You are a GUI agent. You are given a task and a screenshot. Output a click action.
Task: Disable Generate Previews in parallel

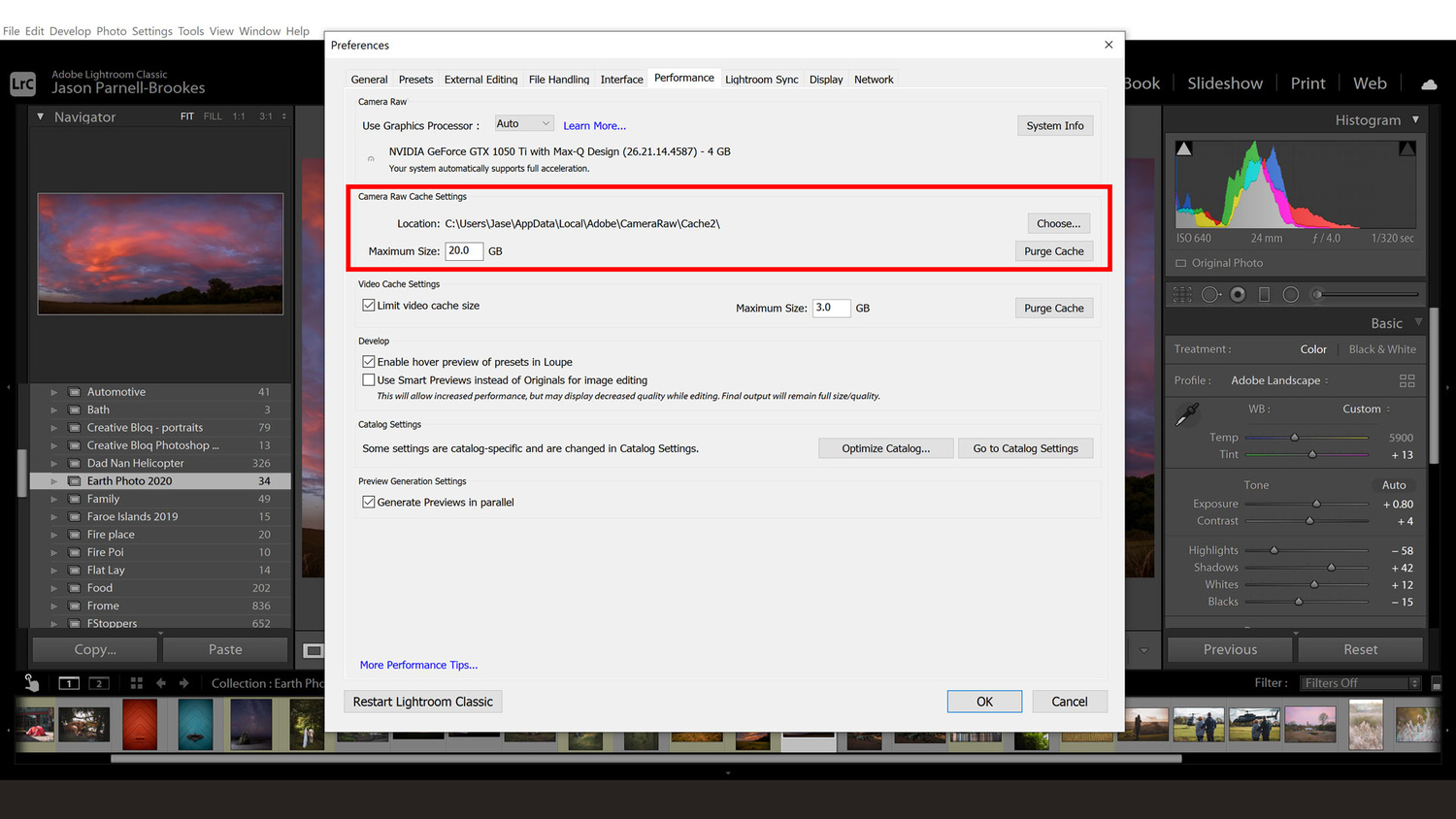point(369,502)
